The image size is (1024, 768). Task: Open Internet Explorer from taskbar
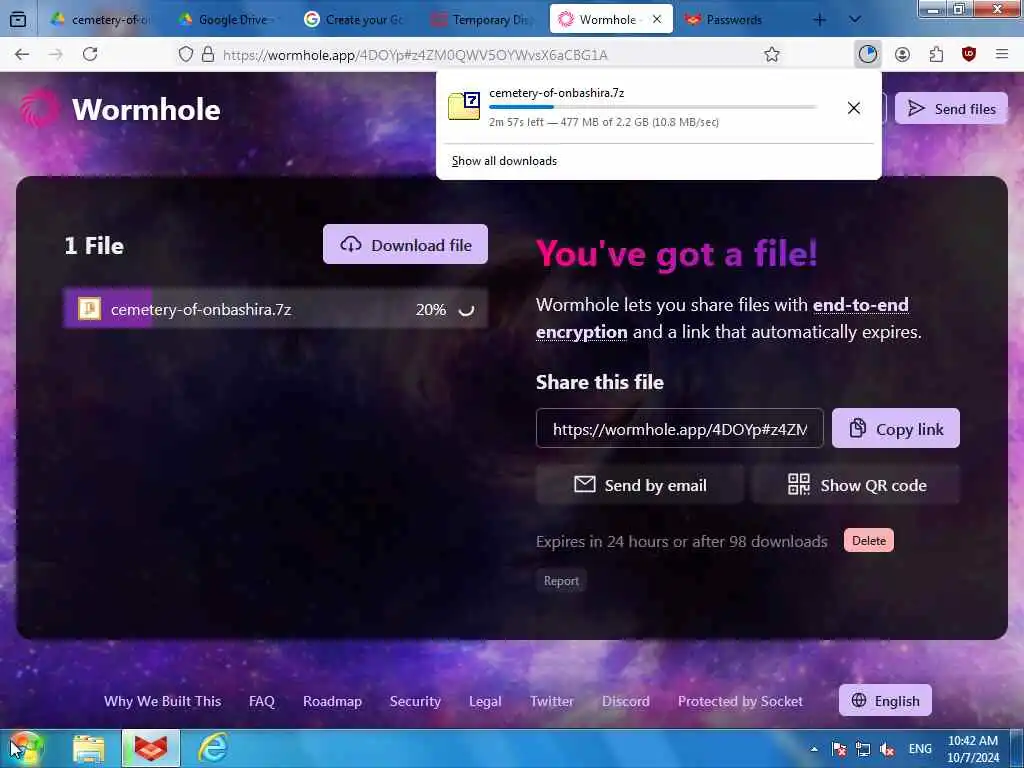[214, 748]
